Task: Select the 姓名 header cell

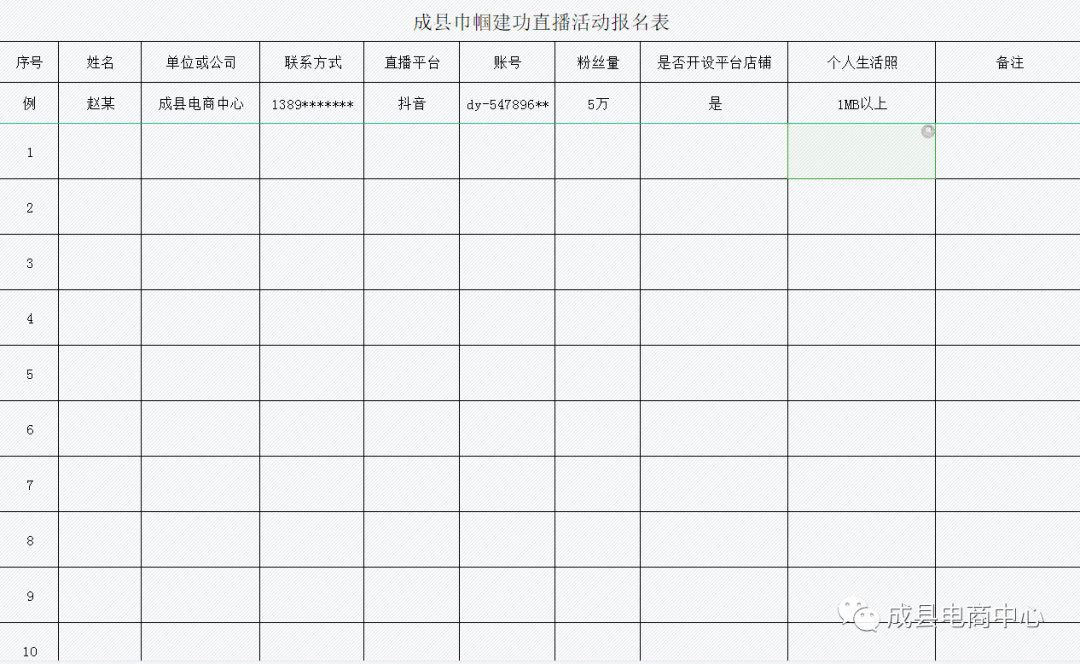Action: pyautogui.click(x=100, y=63)
